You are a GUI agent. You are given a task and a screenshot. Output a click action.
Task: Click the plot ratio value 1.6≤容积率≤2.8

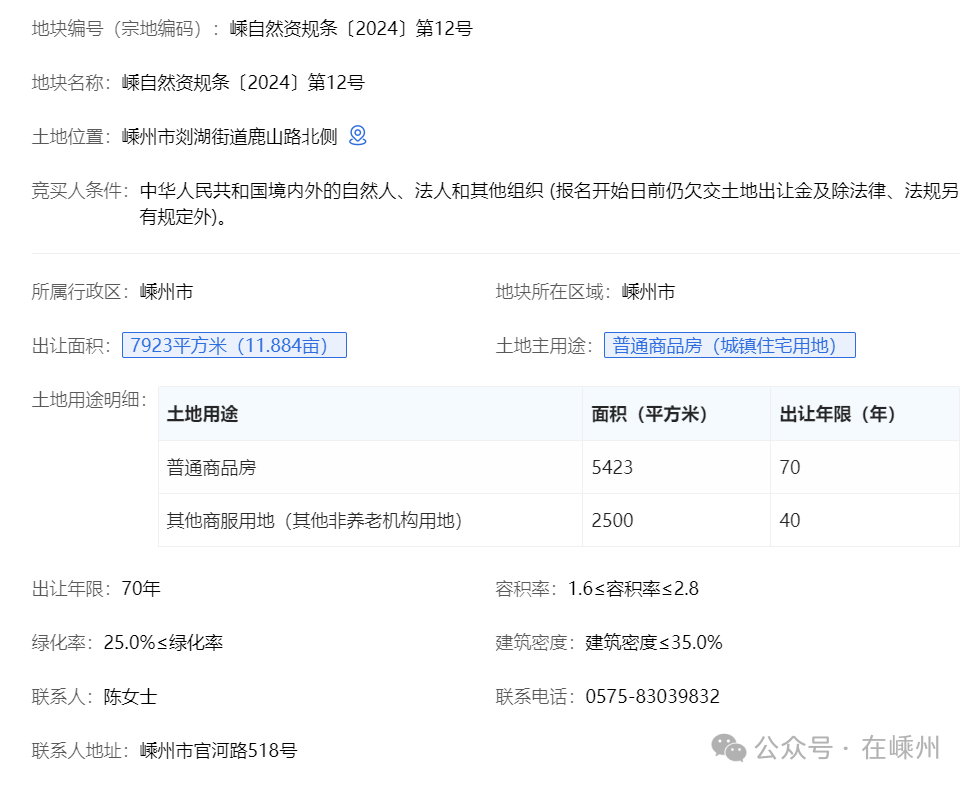coord(633,589)
